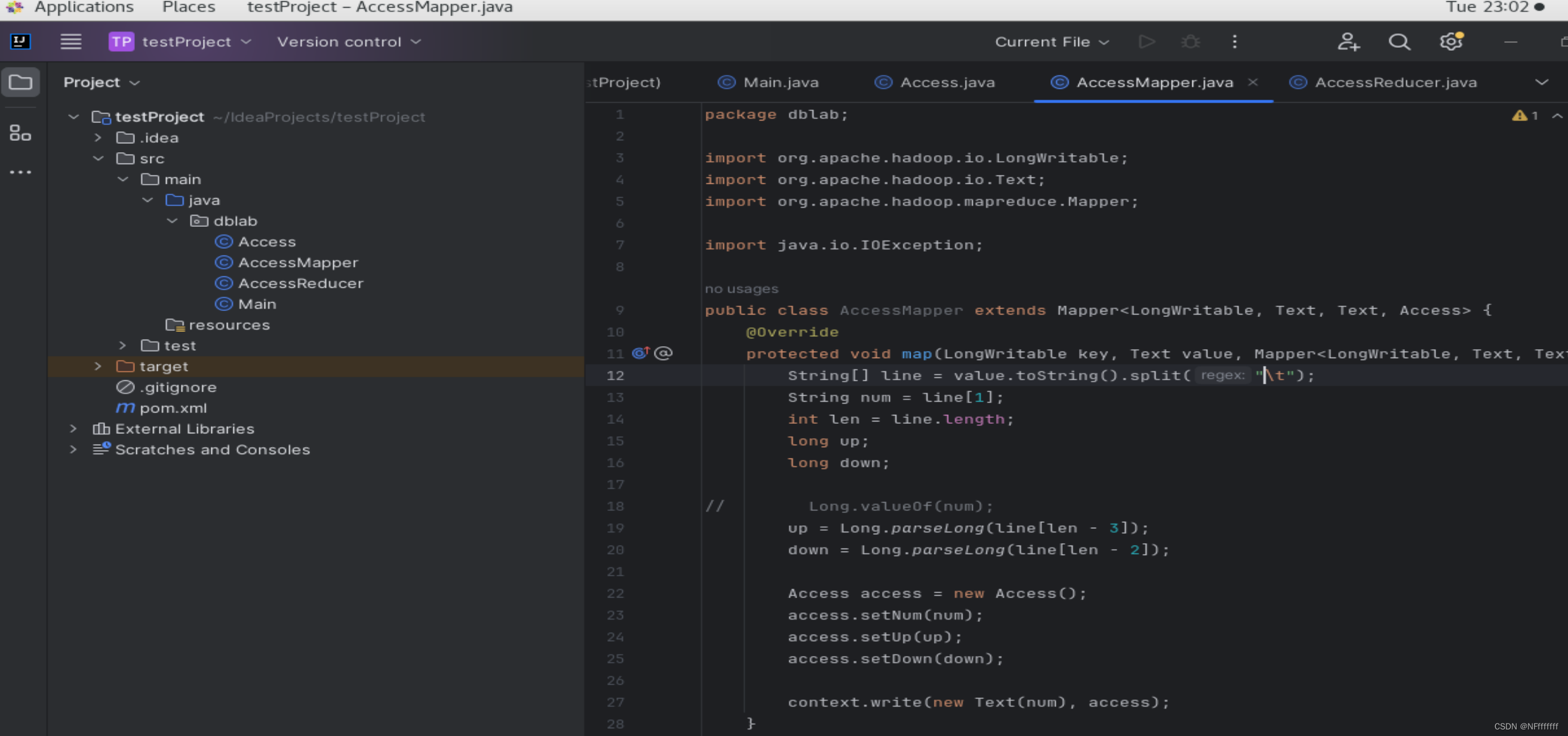The width and height of the screenshot is (1568, 736).
Task: Run the current file
Action: coord(1147,41)
